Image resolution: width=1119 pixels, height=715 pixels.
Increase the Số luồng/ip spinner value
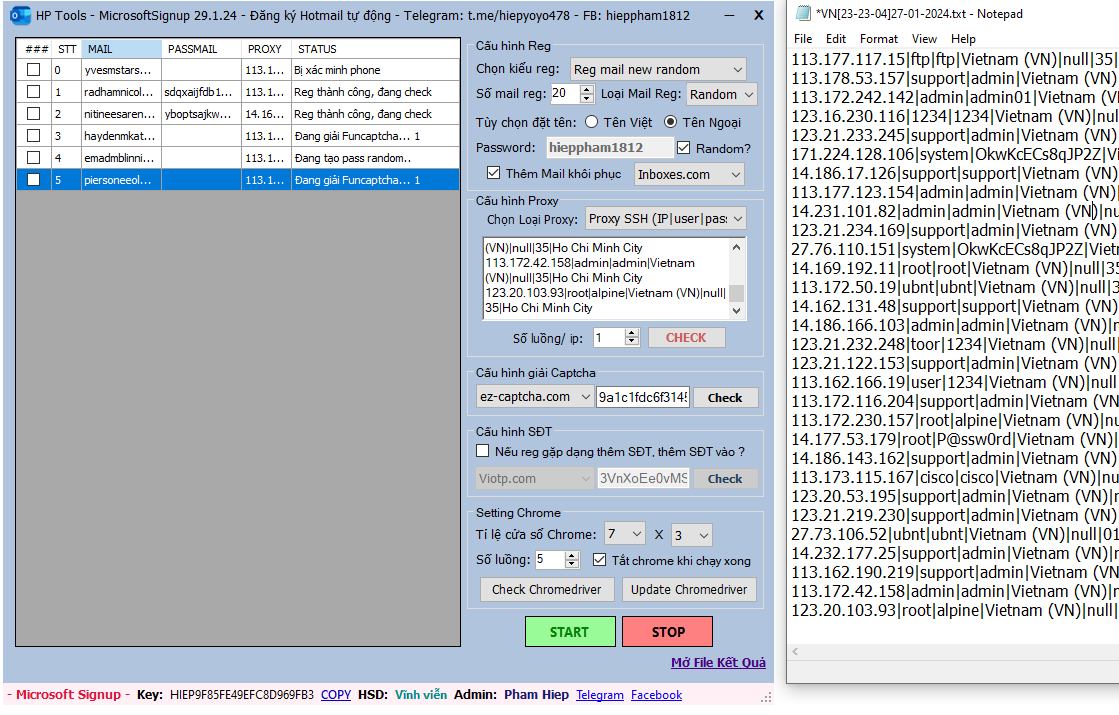click(x=631, y=333)
